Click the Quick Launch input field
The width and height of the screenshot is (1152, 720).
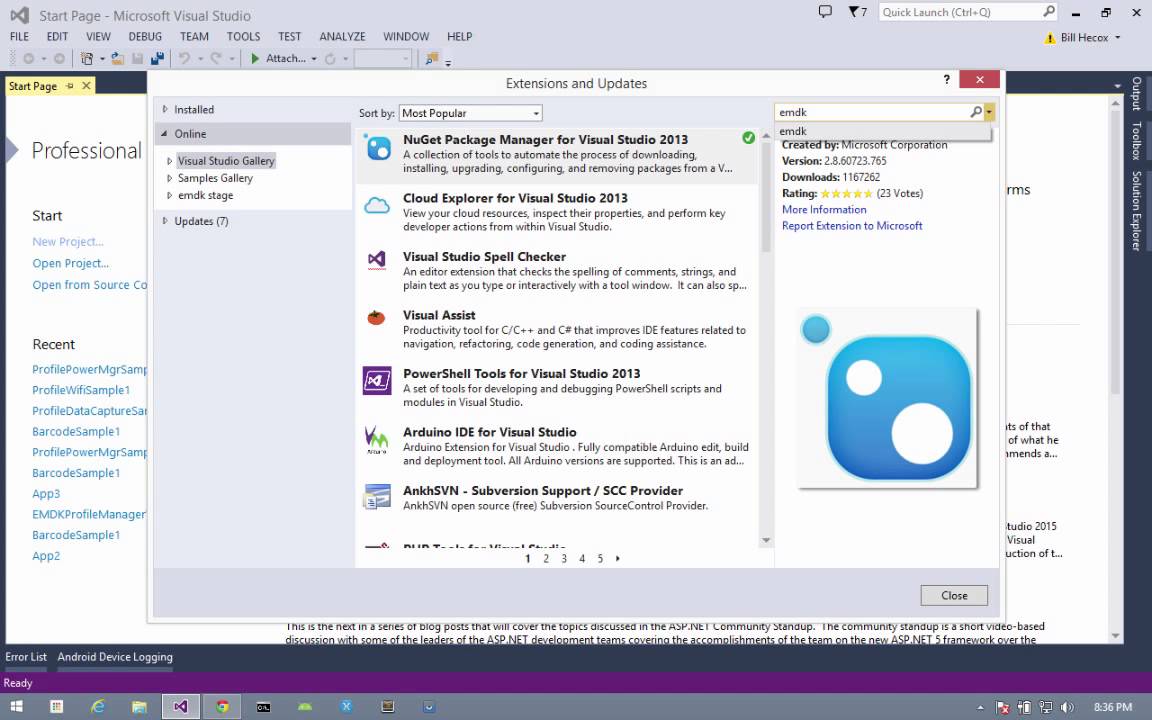pos(960,12)
